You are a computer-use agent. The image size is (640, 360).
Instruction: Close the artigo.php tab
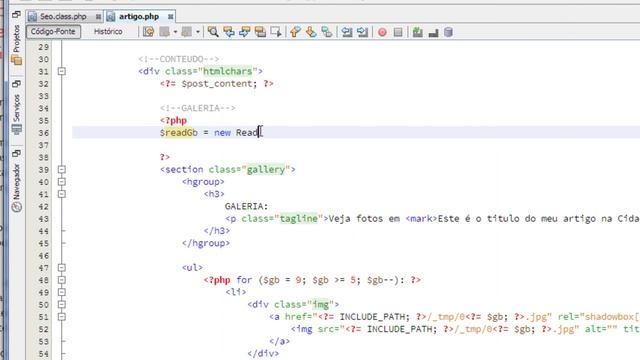(x=171, y=17)
